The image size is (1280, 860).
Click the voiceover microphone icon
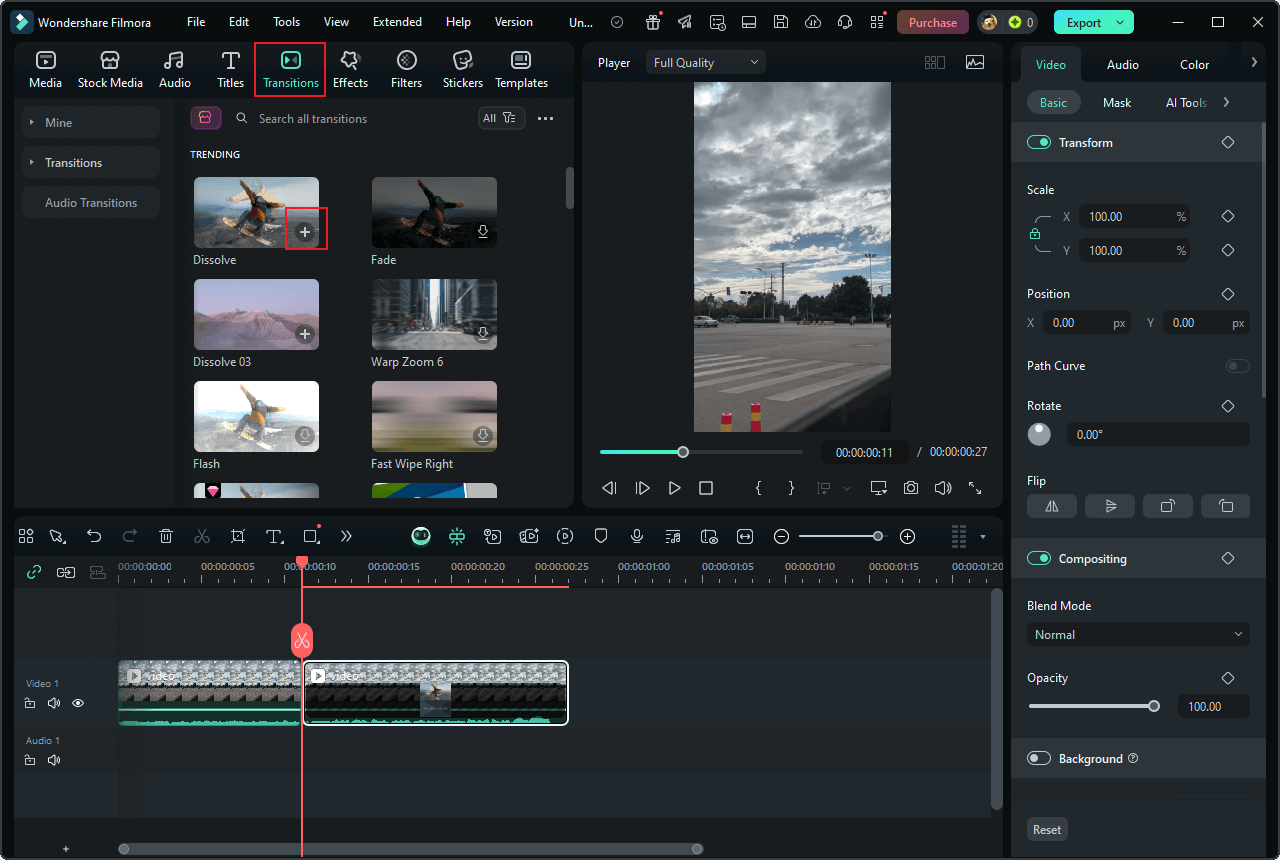636,537
